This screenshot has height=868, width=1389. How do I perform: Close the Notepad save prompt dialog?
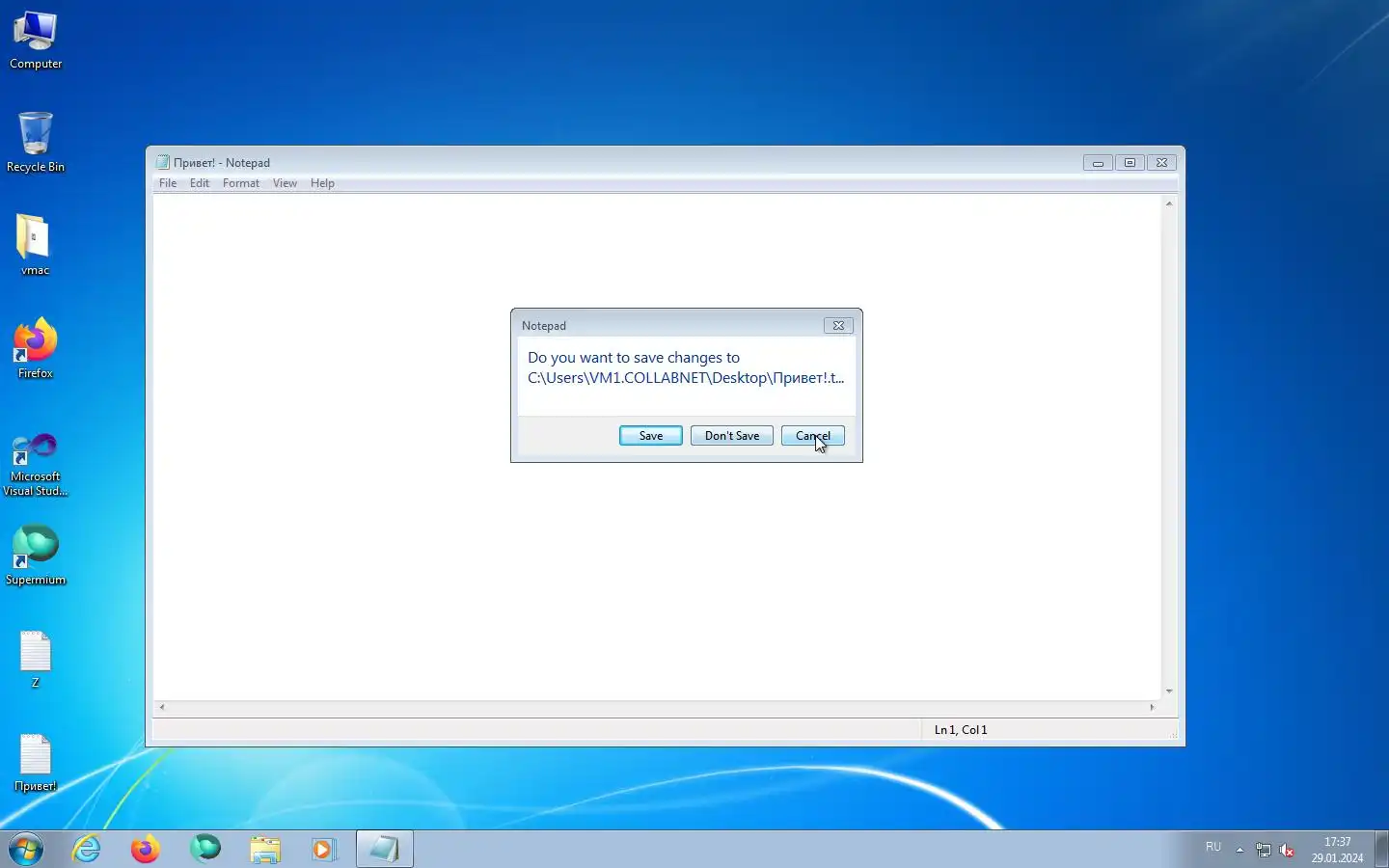tap(838, 326)
